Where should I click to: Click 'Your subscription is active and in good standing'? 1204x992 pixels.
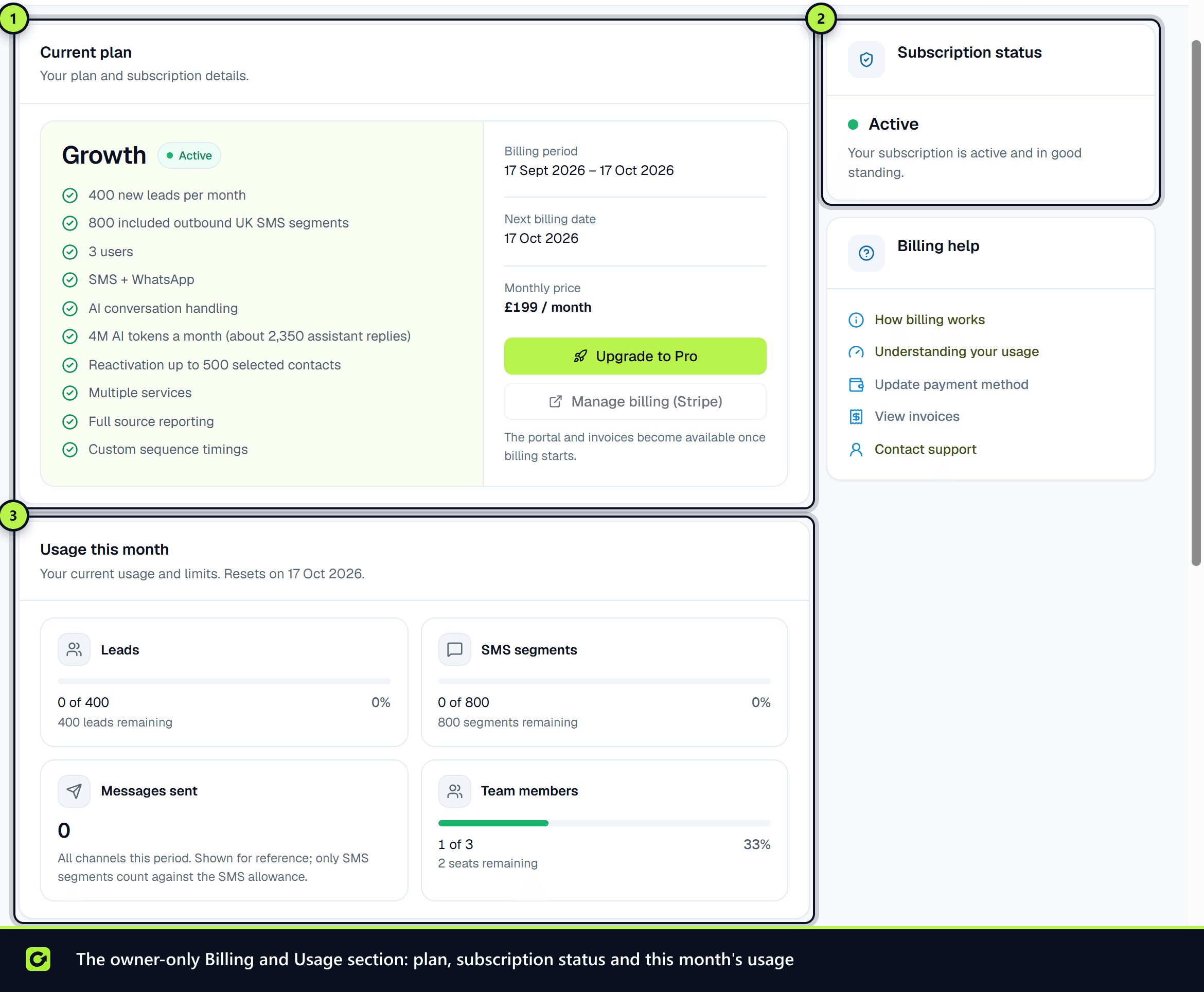[965, 163]
